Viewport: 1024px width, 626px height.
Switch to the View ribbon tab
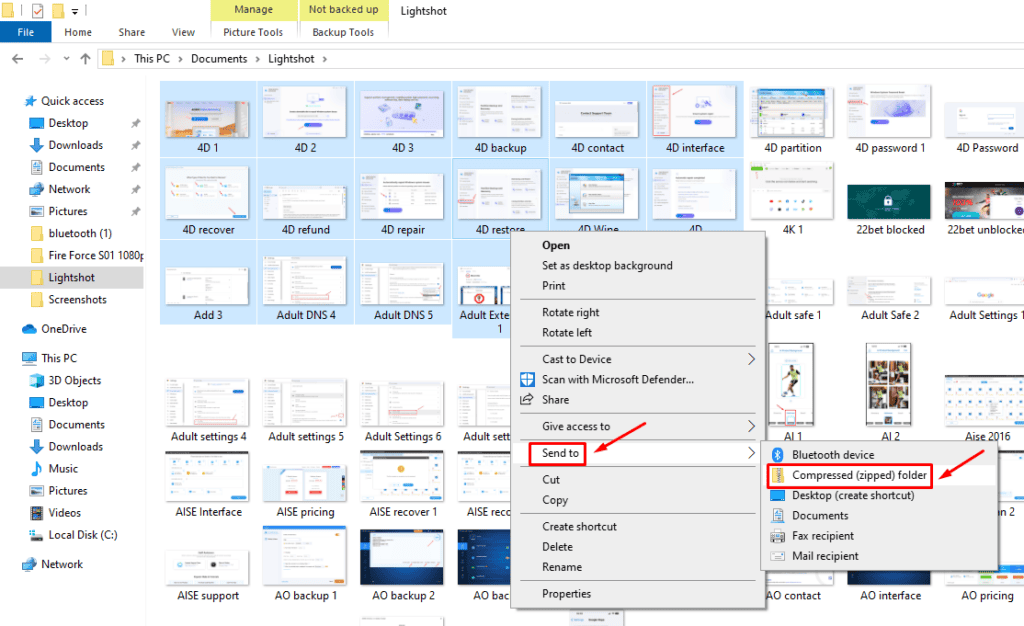point(183,32)
